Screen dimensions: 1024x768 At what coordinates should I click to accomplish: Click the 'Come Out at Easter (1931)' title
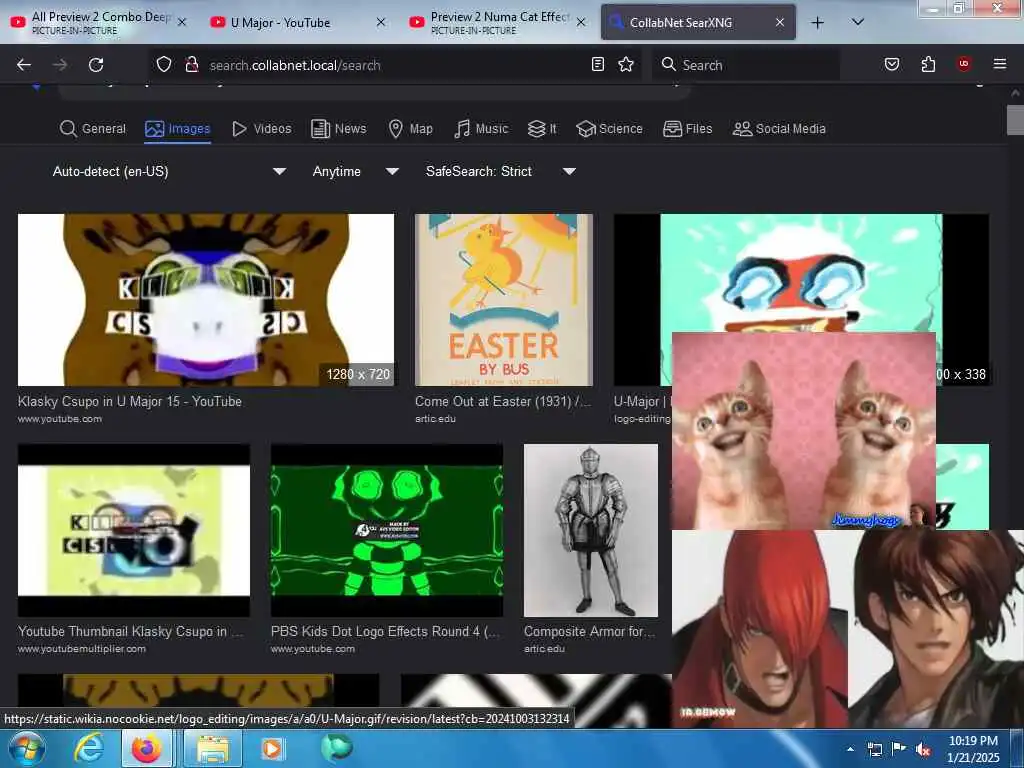503,402
